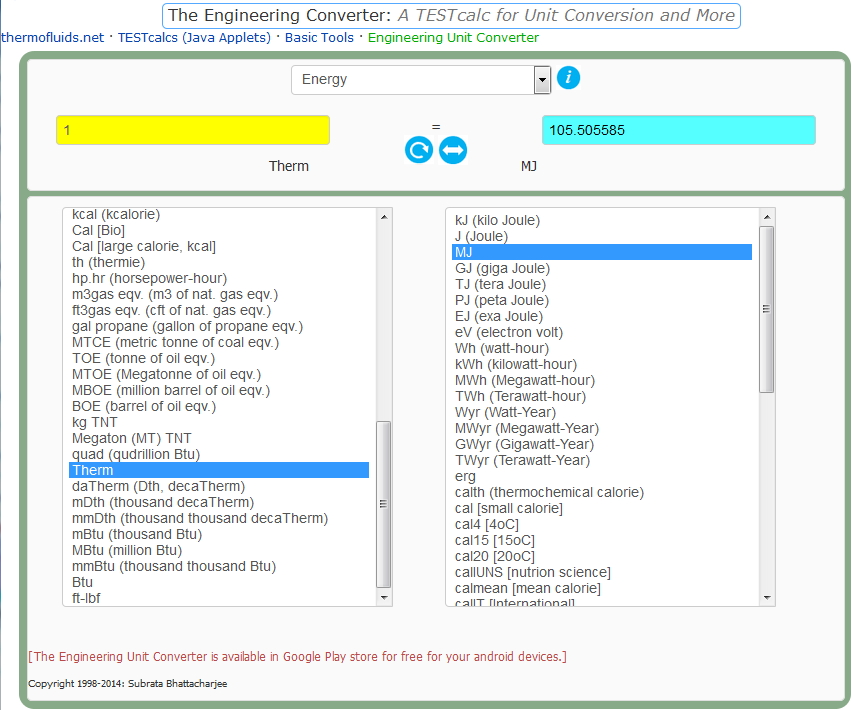Click the dropdown arrow on the quantity selector
This screenshot has width=852, height=710.
point(541,78)
